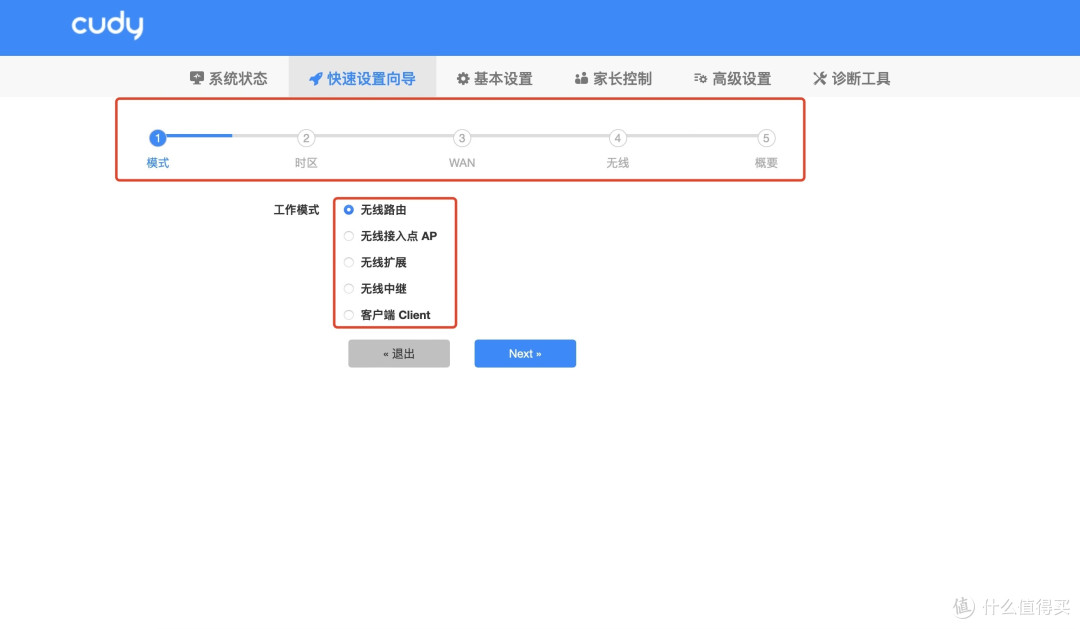Open the 诊断工具 tab

click(851, 79)
